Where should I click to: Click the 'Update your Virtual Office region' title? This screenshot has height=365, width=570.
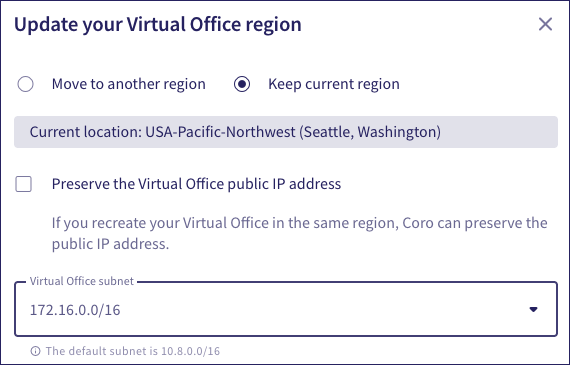pyautogui.click(x=158, y=25)
